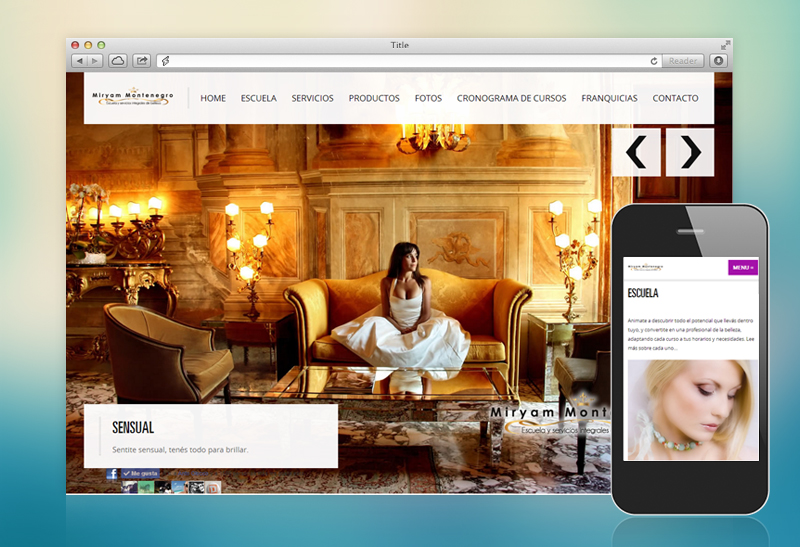Advance to the next slide with right arrow

690,152
